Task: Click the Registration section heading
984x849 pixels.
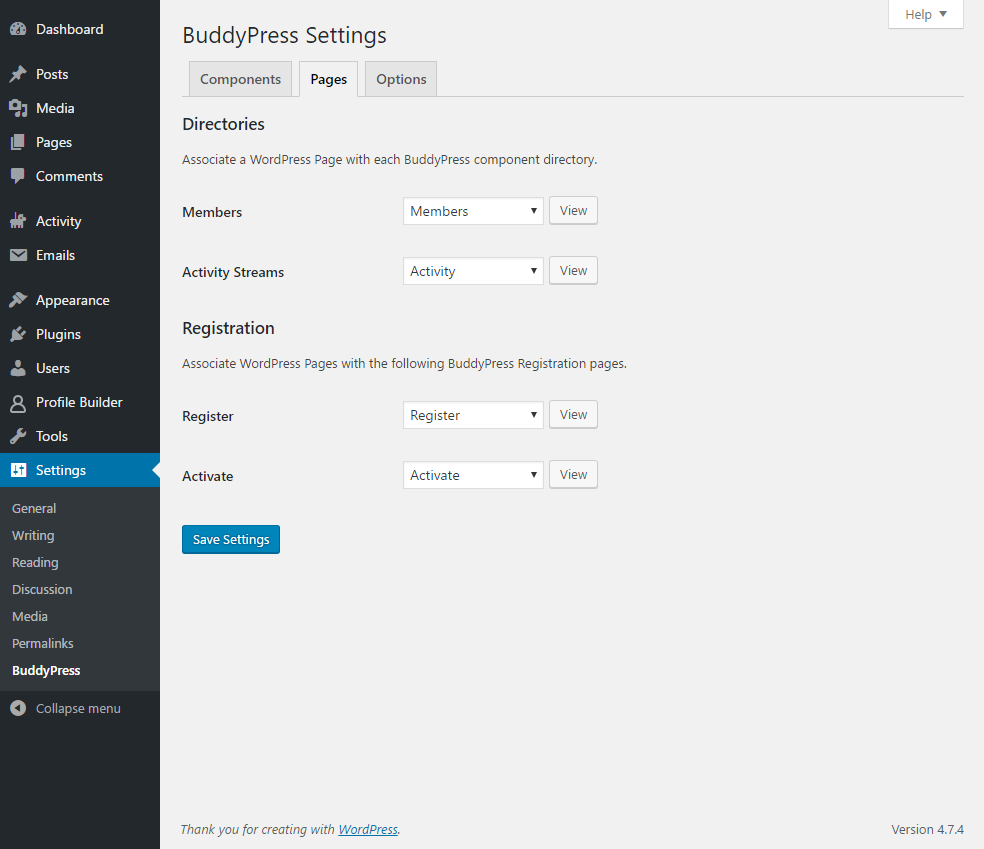Action: tap(228, 328)
